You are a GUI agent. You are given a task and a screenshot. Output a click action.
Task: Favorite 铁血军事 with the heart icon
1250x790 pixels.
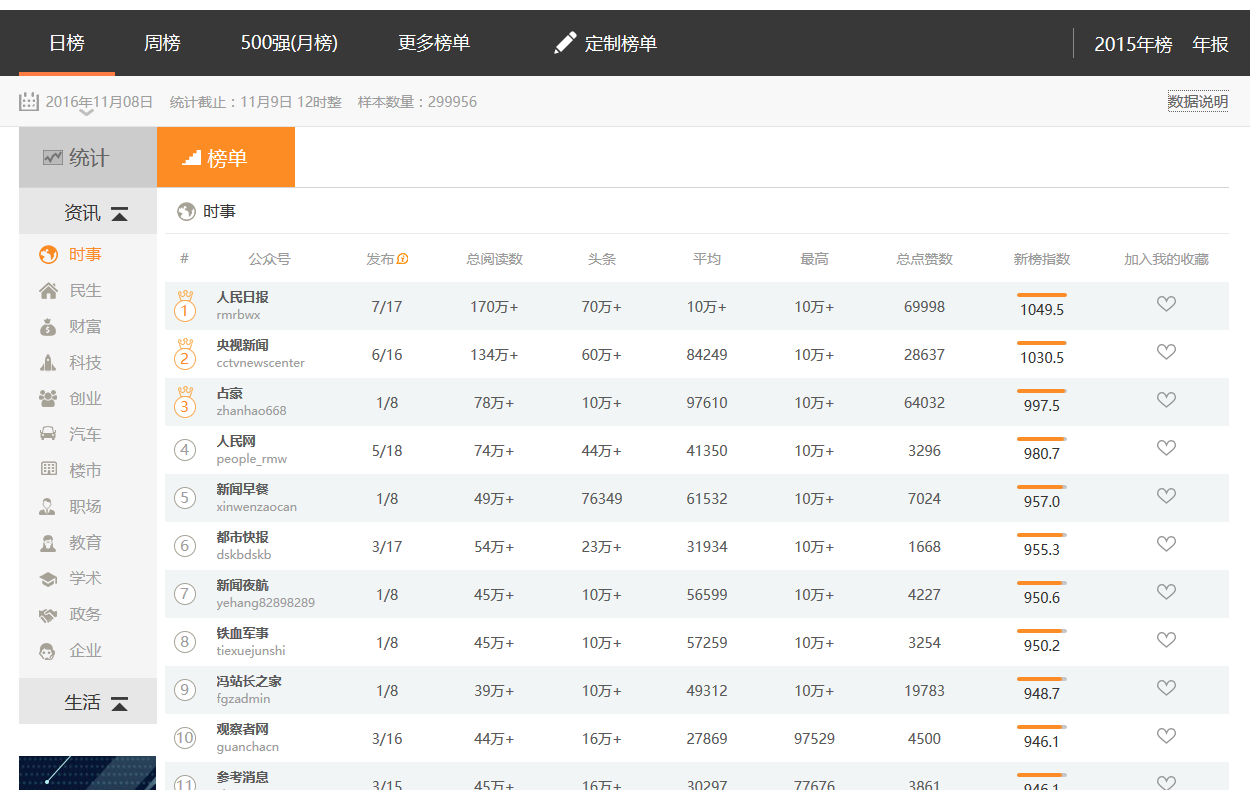(1166, 640)
